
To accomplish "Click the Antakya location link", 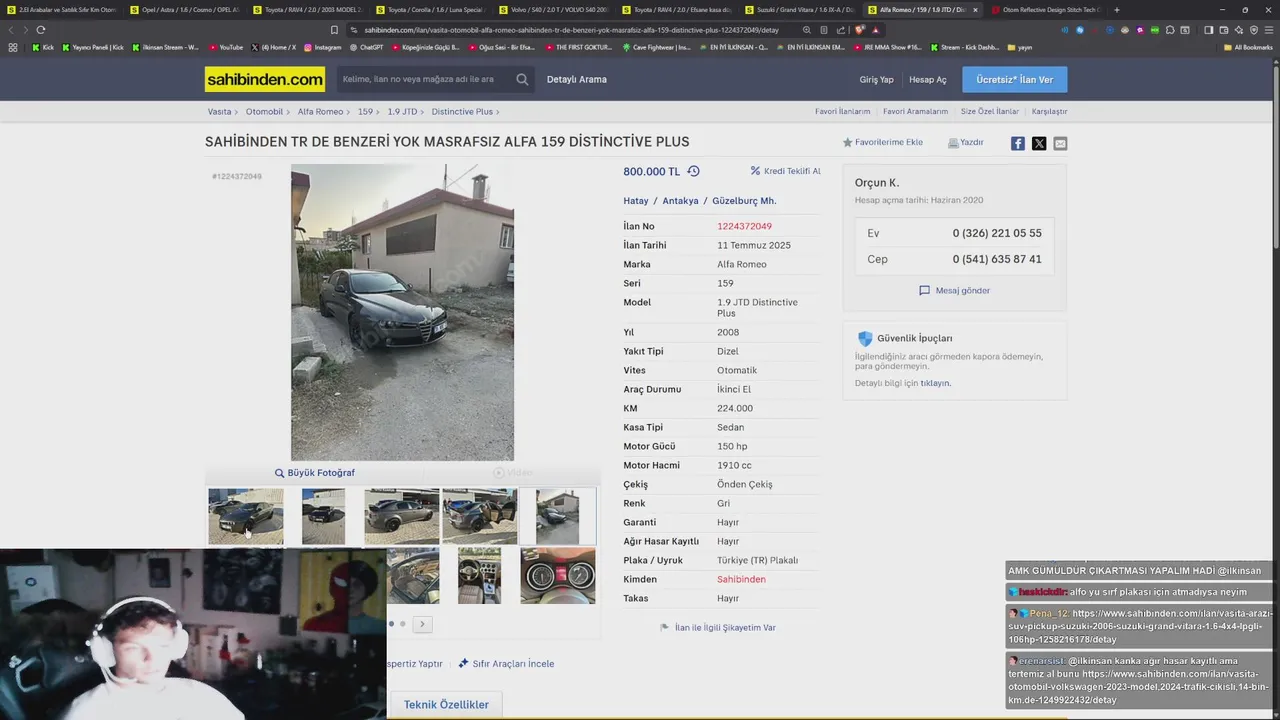I will tap(680, 201).
